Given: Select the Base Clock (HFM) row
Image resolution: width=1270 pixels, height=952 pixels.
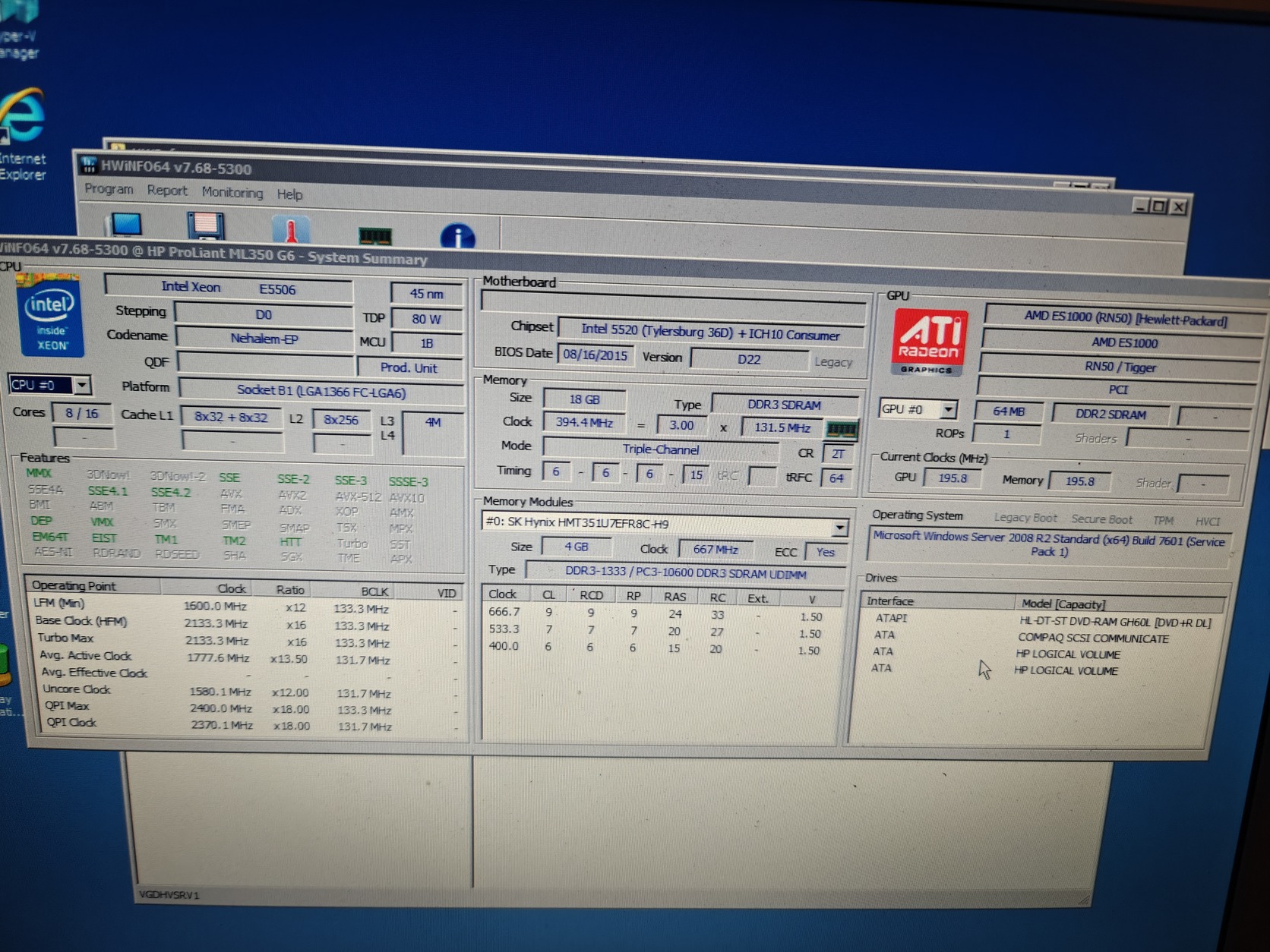Looking at the screenshot, I should click(246, 623).
